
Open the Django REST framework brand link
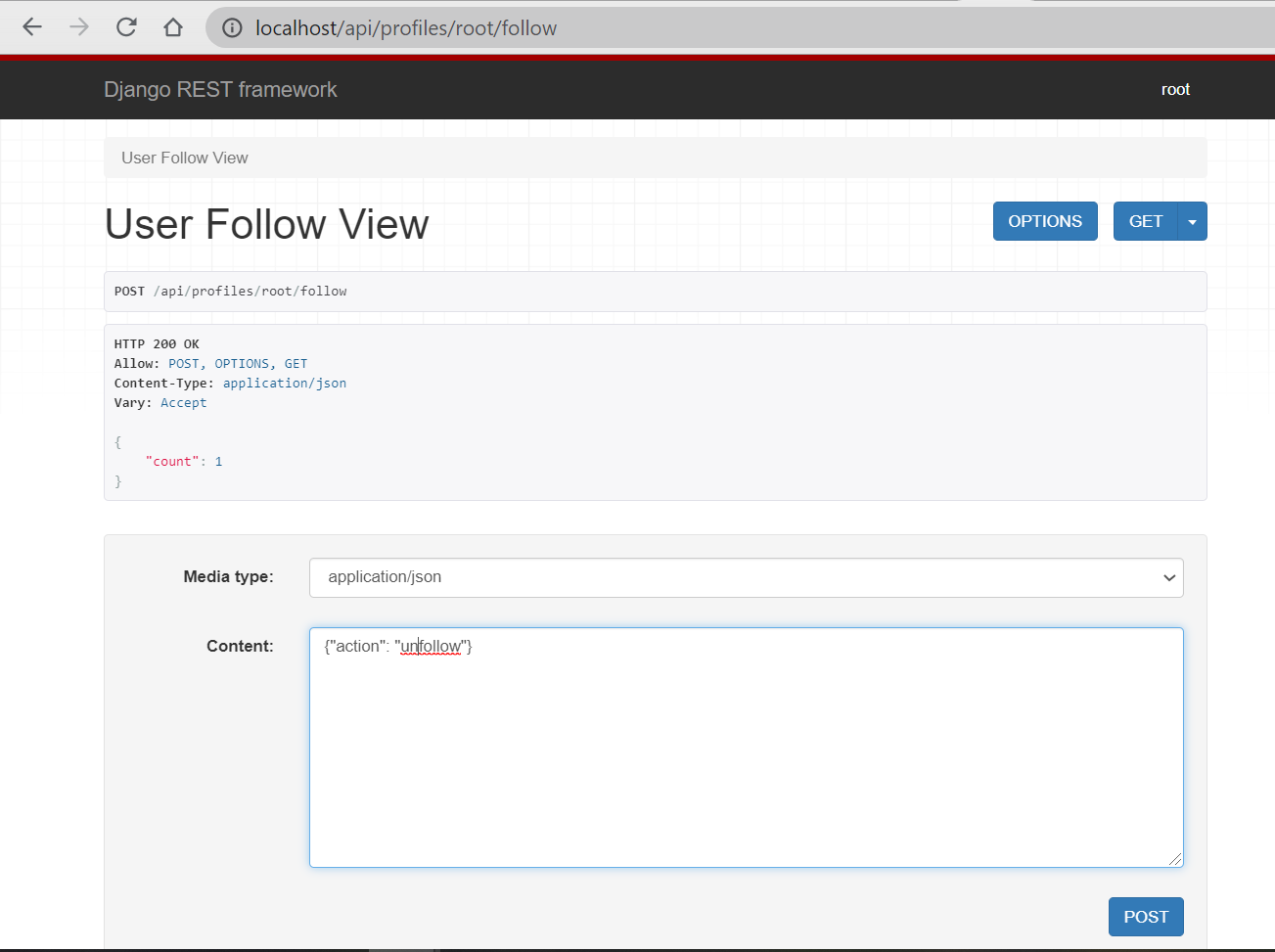(220, 89)
